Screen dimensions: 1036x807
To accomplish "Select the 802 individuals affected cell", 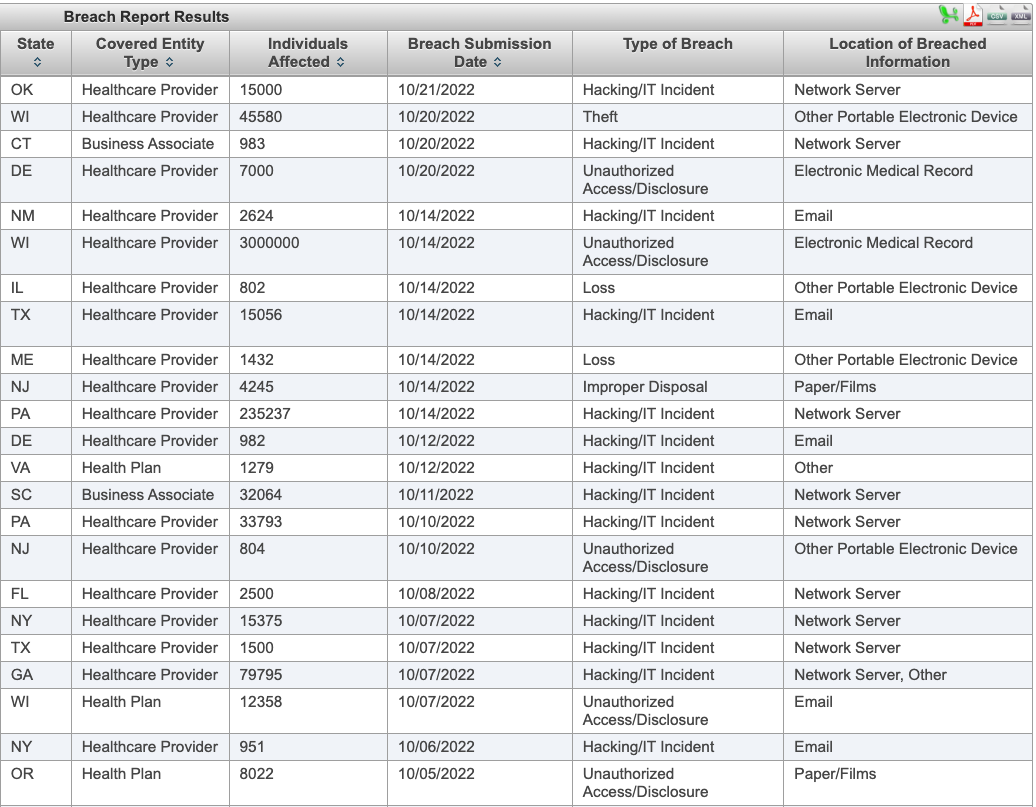I will 309,288.
